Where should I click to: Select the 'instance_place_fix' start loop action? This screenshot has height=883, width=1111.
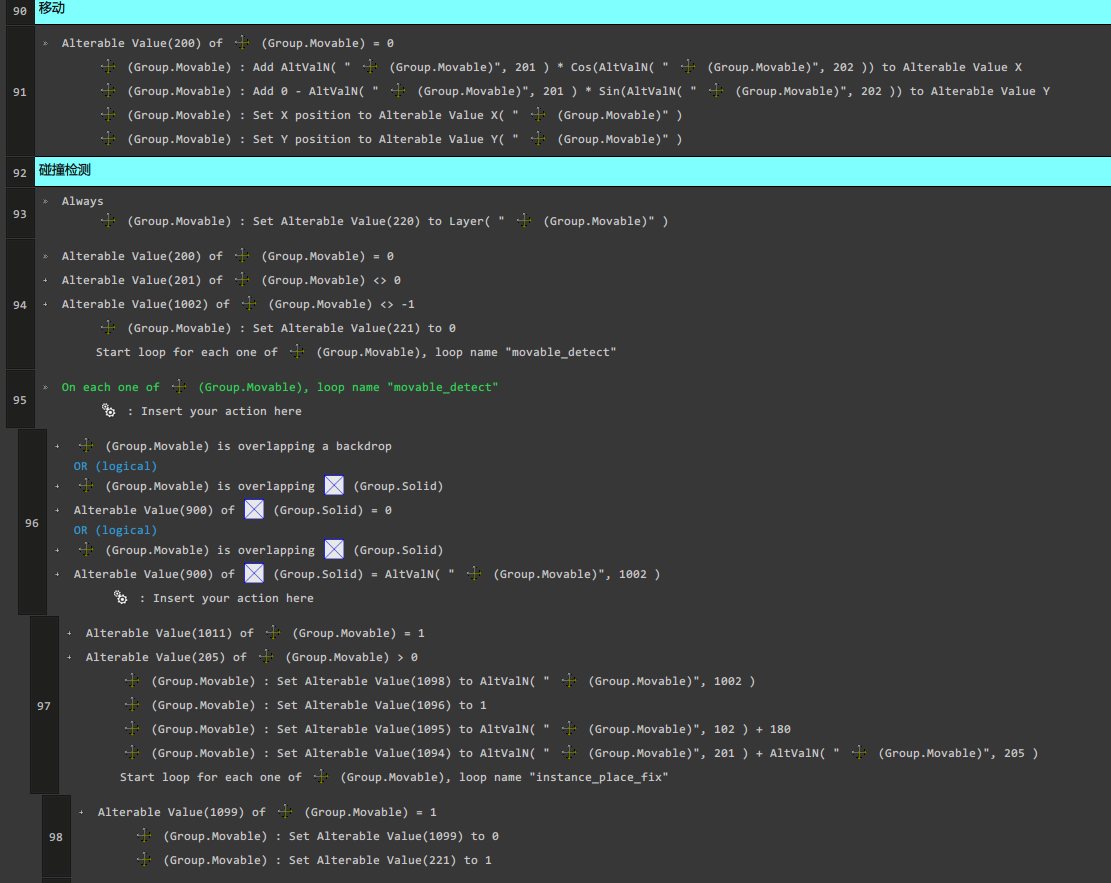(x=394, y=777)
